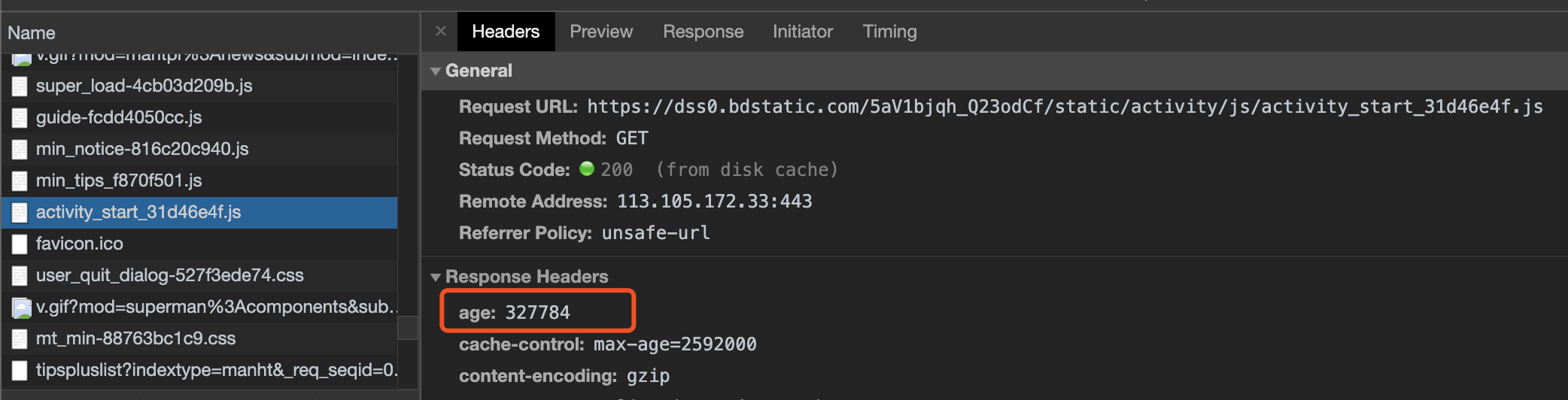Click the image icon of v.gif superman components request

click(22, 308)
